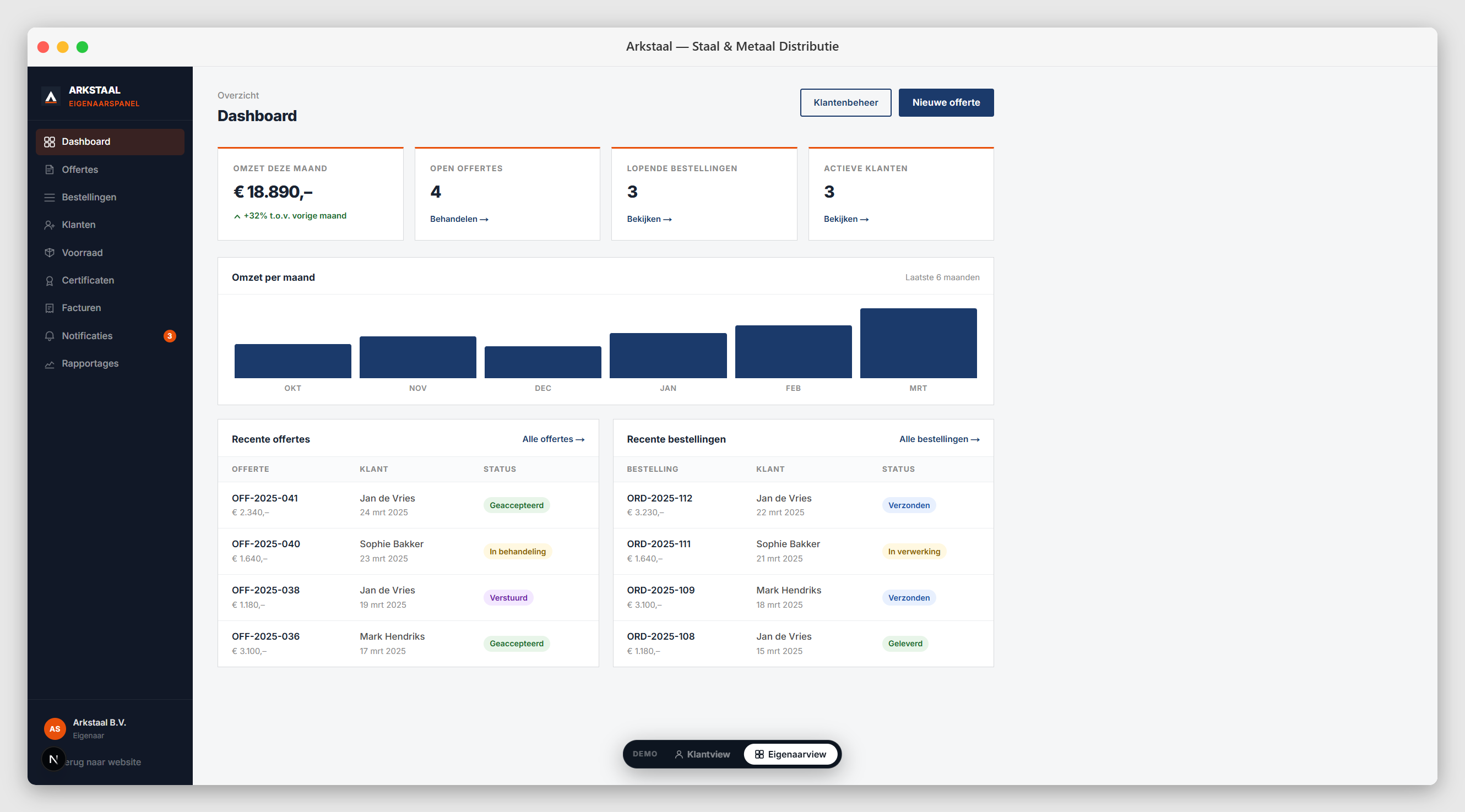Navigate to Voorraad
This screenshot has width=1465, height=812.
(x=82, y=253)
